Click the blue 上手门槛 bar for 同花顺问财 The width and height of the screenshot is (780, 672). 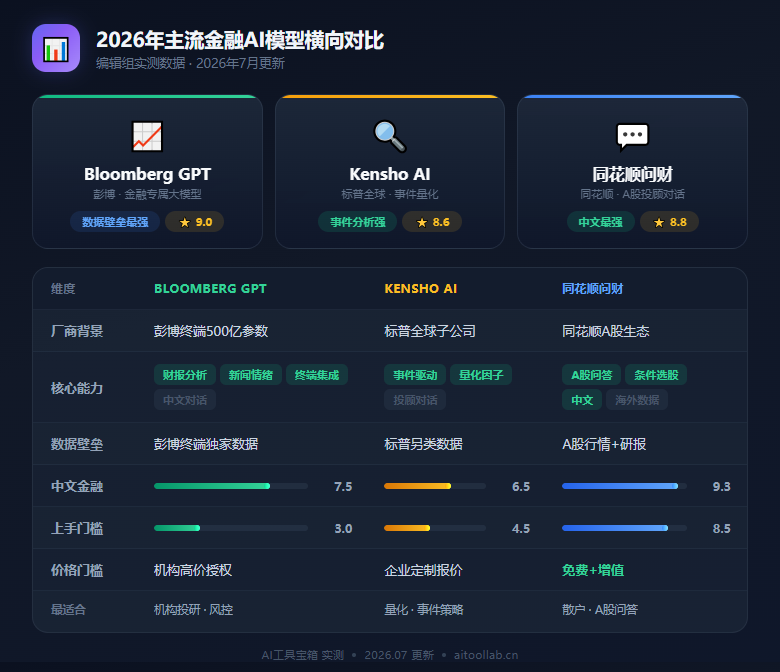click(x=615, y=528)
